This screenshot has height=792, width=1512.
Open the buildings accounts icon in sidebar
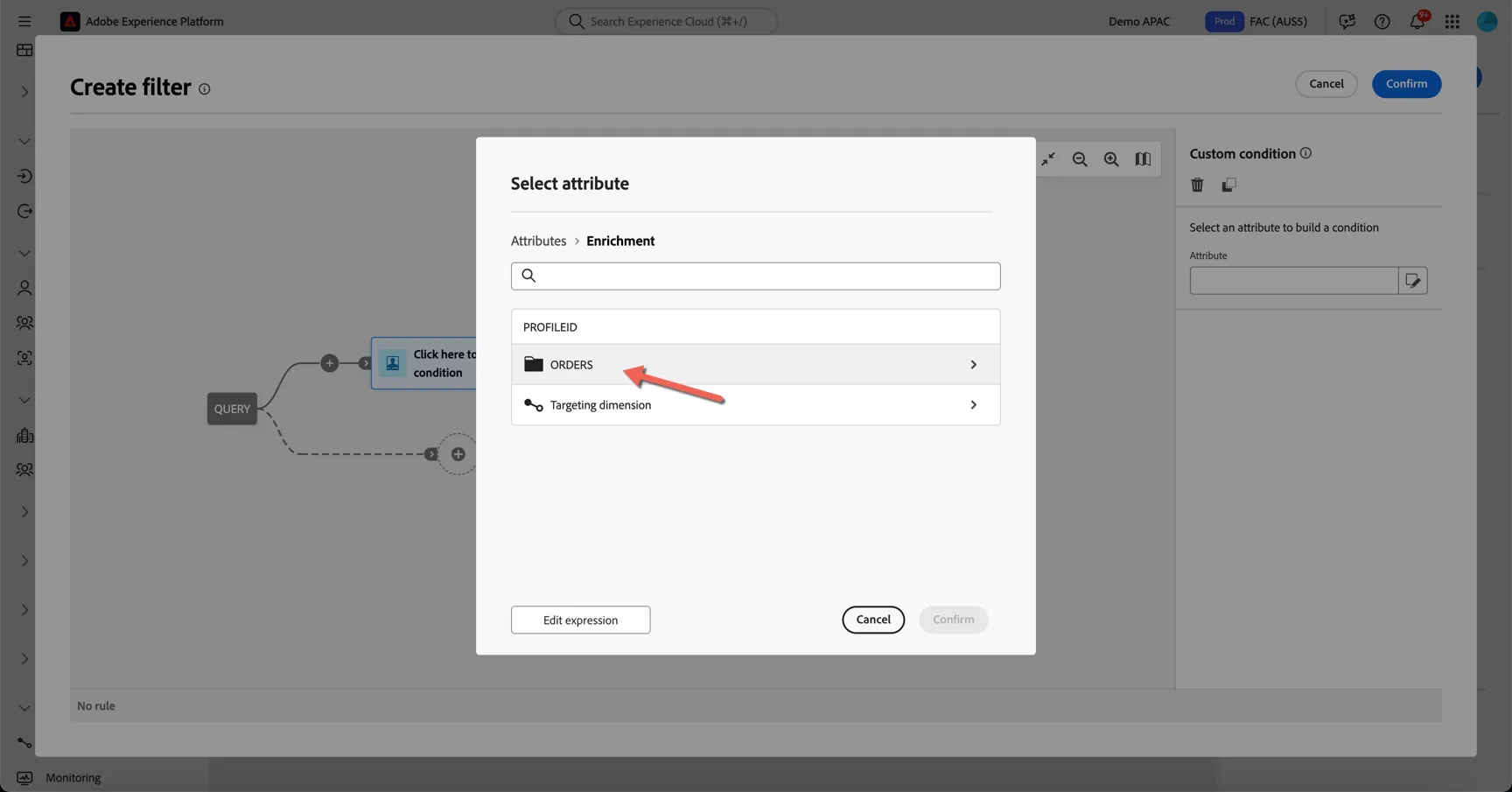pyautogui.click(x=24, y=435)
